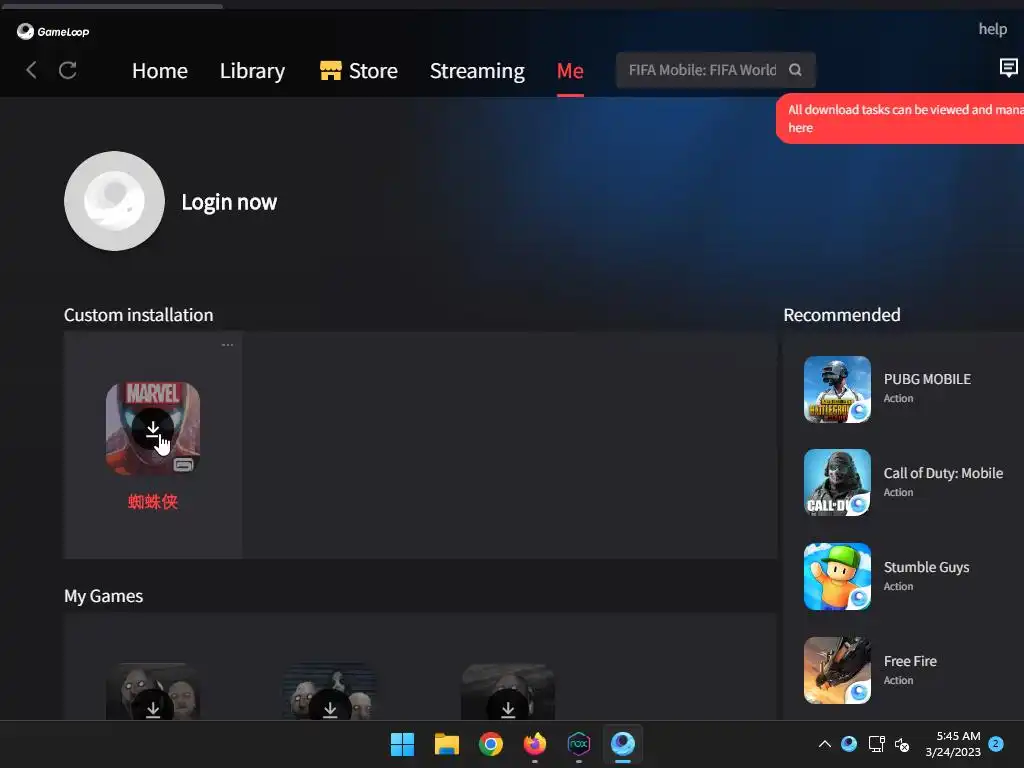Screen dimensions: 1024x768
Task: Download the third game in My Games
Action: click(x=507, y=707)
